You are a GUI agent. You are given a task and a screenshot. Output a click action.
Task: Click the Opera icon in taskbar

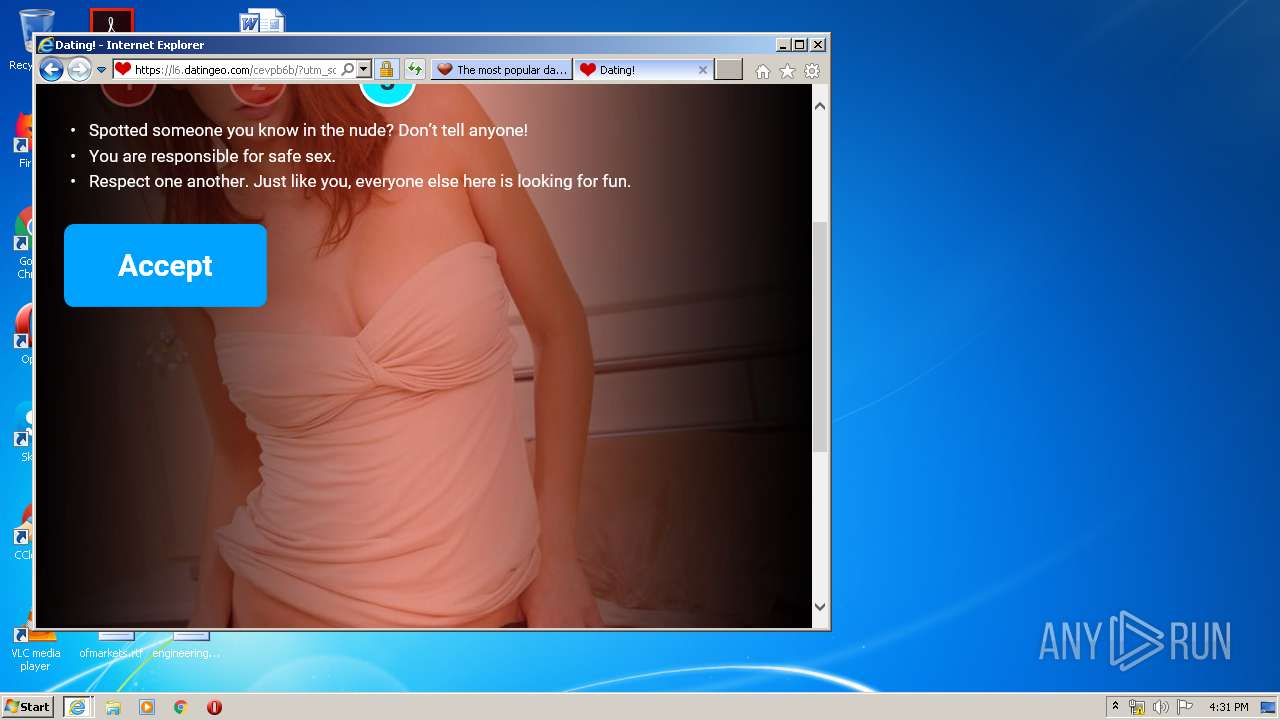point(214,707)
